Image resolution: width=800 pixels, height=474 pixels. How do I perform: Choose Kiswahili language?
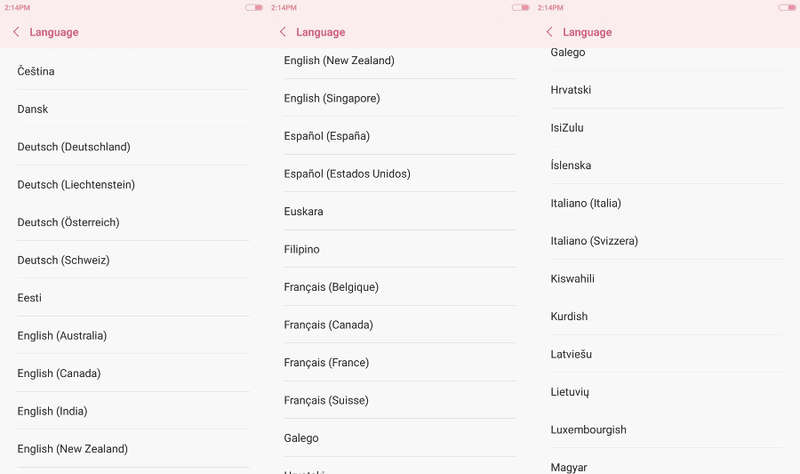point(573,279)
